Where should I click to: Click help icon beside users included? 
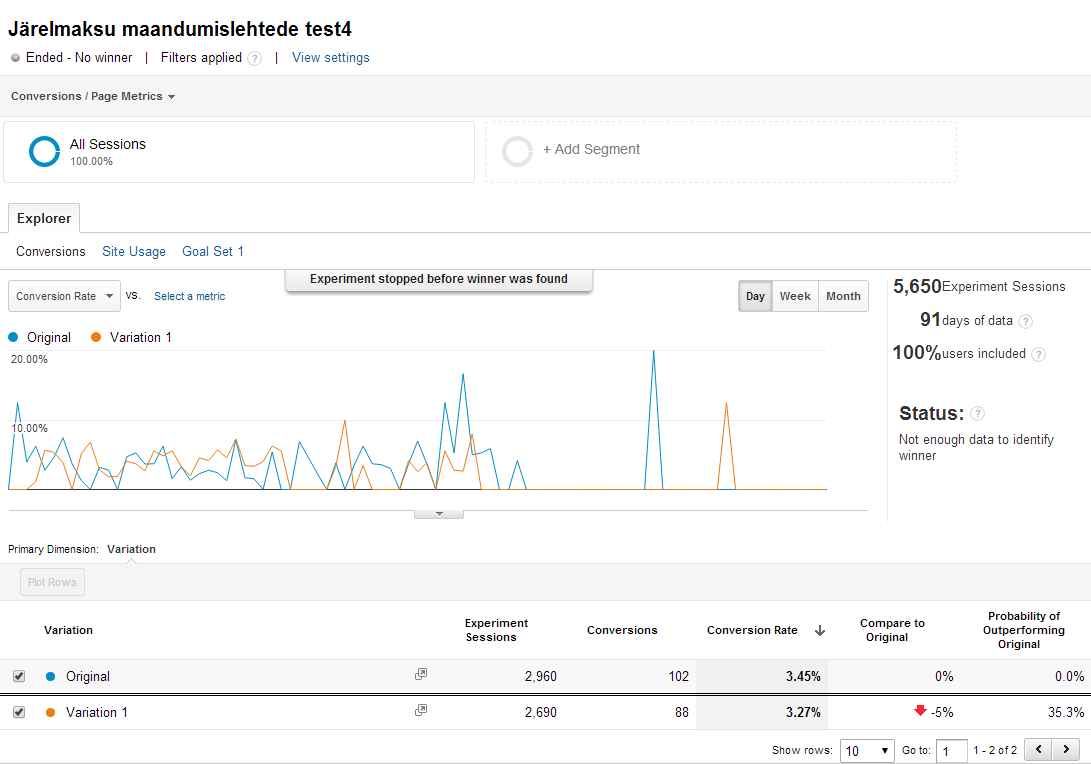pyautogui.click(x=1038, y=354)
